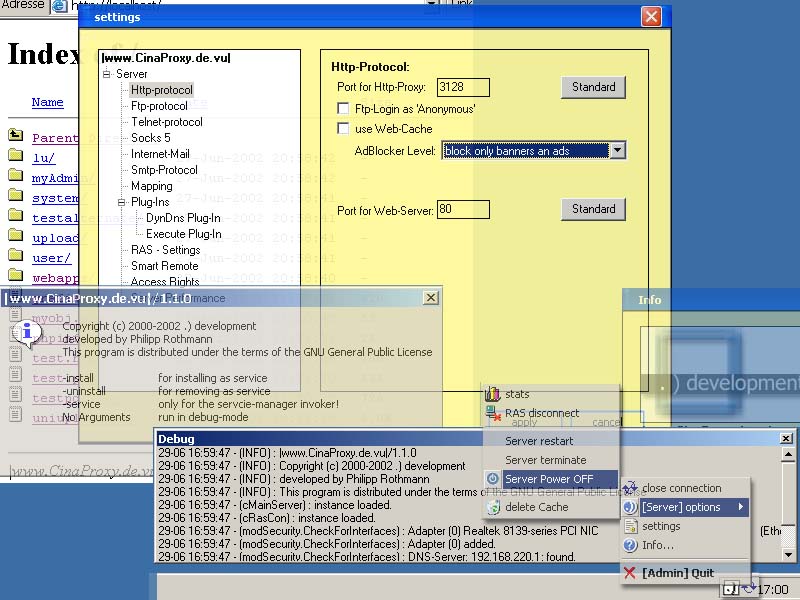Click the settings document icon in menu
This screenshot has width=800, height=600.
click(630, 526)
